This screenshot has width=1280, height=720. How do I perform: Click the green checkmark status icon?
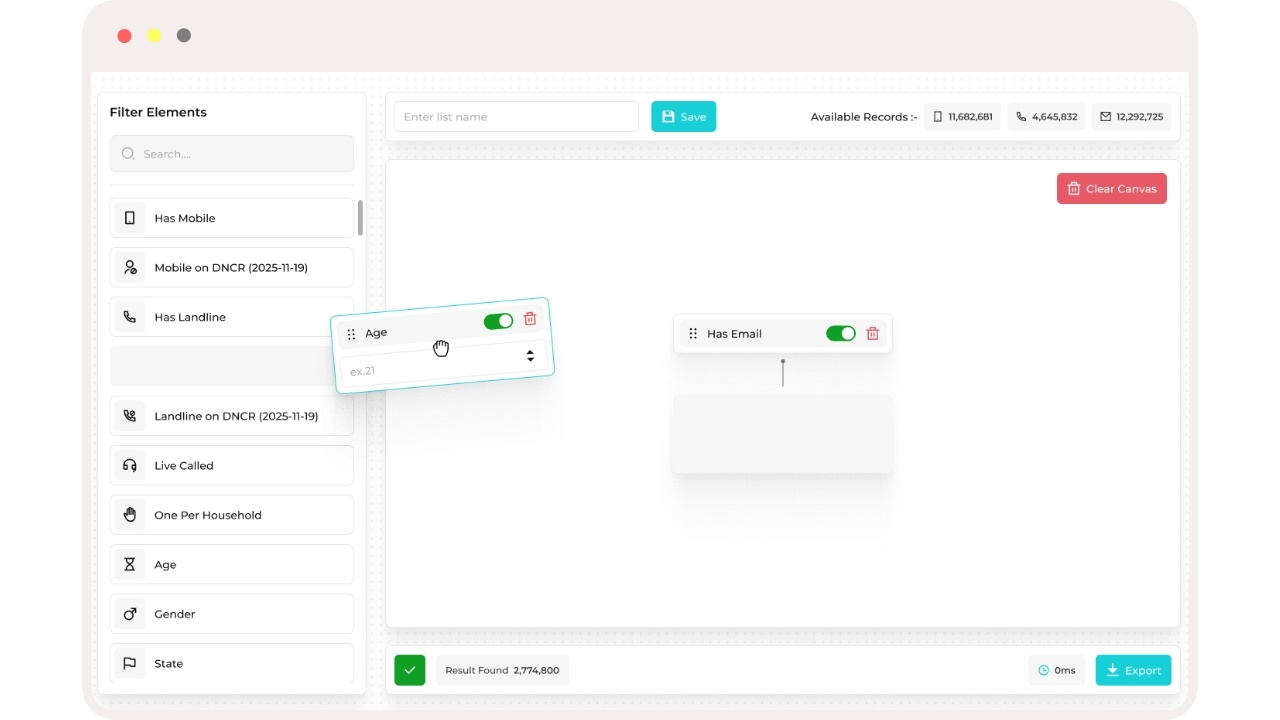click(x=410, y=670)
